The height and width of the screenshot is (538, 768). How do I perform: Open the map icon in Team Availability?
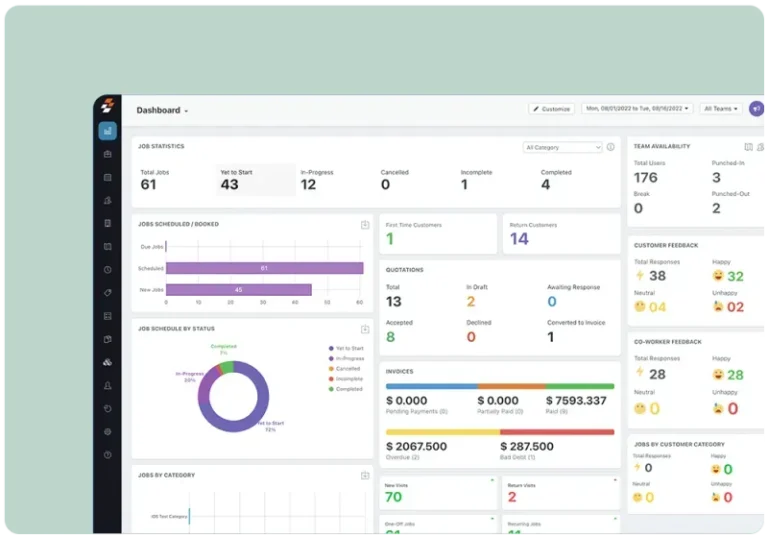(747, 147)
